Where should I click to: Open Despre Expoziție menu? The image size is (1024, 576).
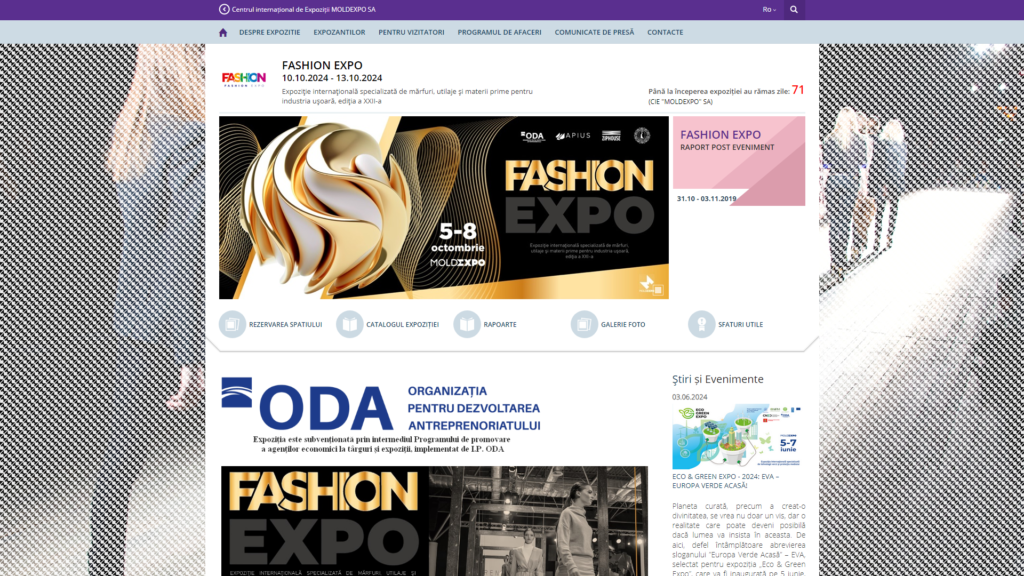pyautogui.click(x=270, y=32)
